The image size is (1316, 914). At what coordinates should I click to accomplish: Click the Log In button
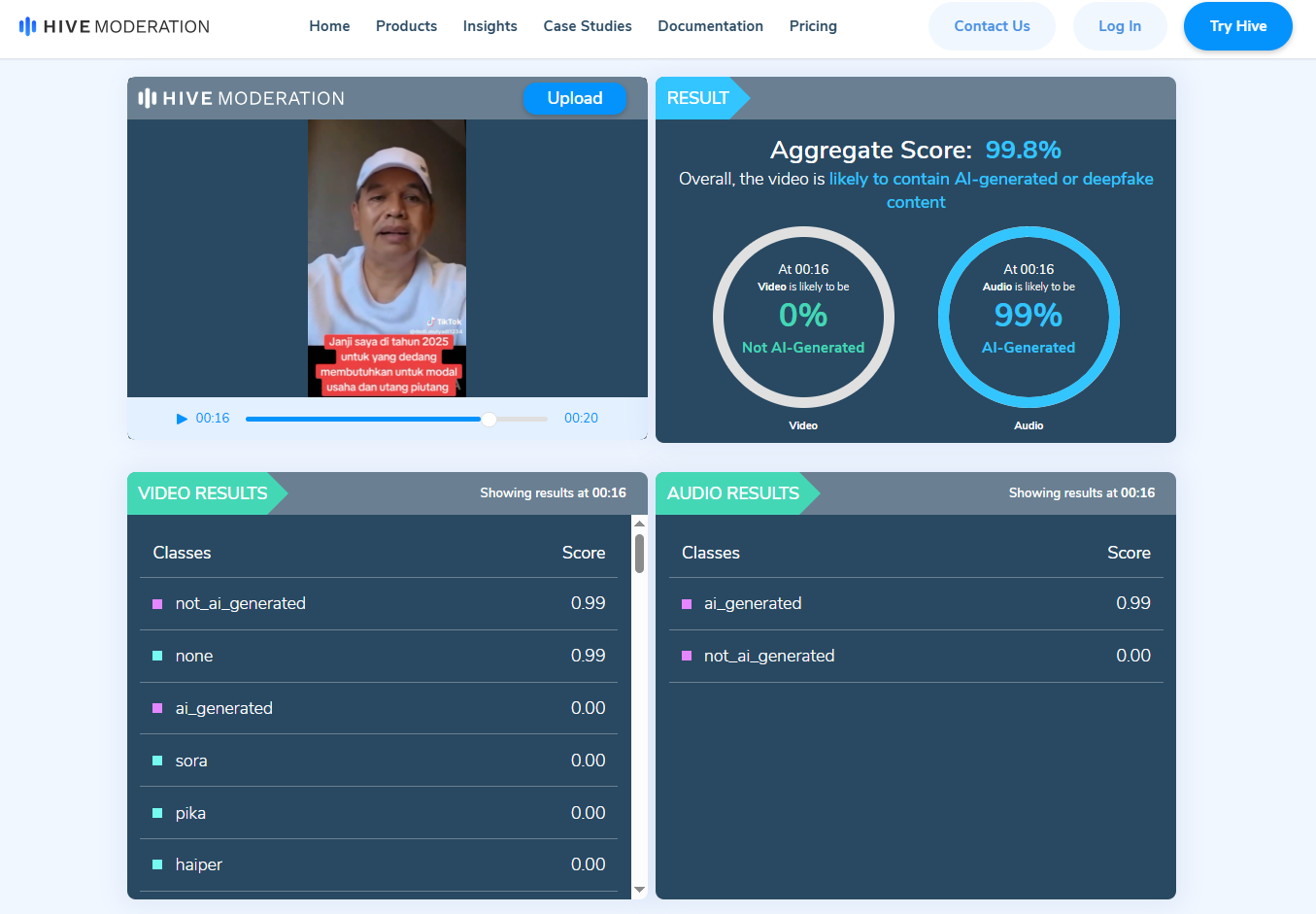(1120, 26)
